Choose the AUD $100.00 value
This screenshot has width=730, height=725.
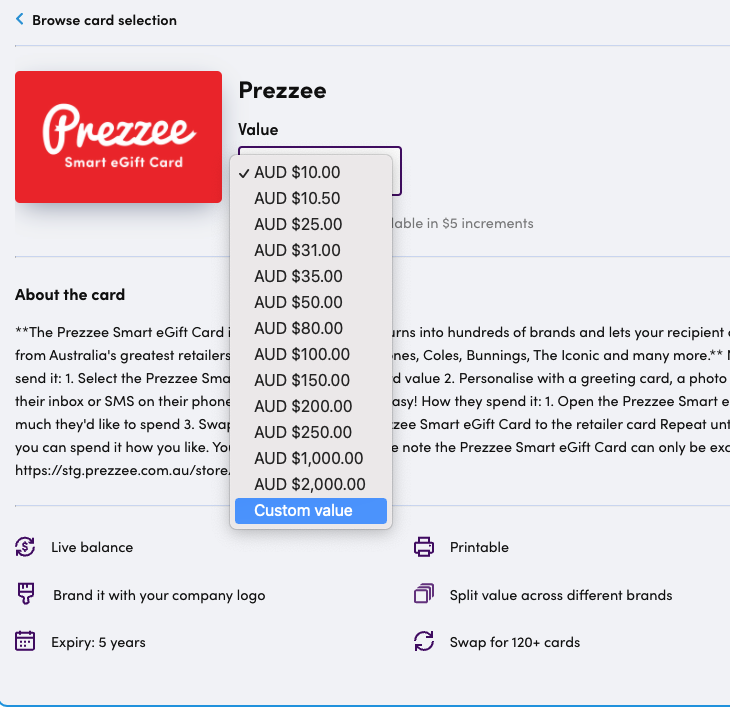(311, 354)
